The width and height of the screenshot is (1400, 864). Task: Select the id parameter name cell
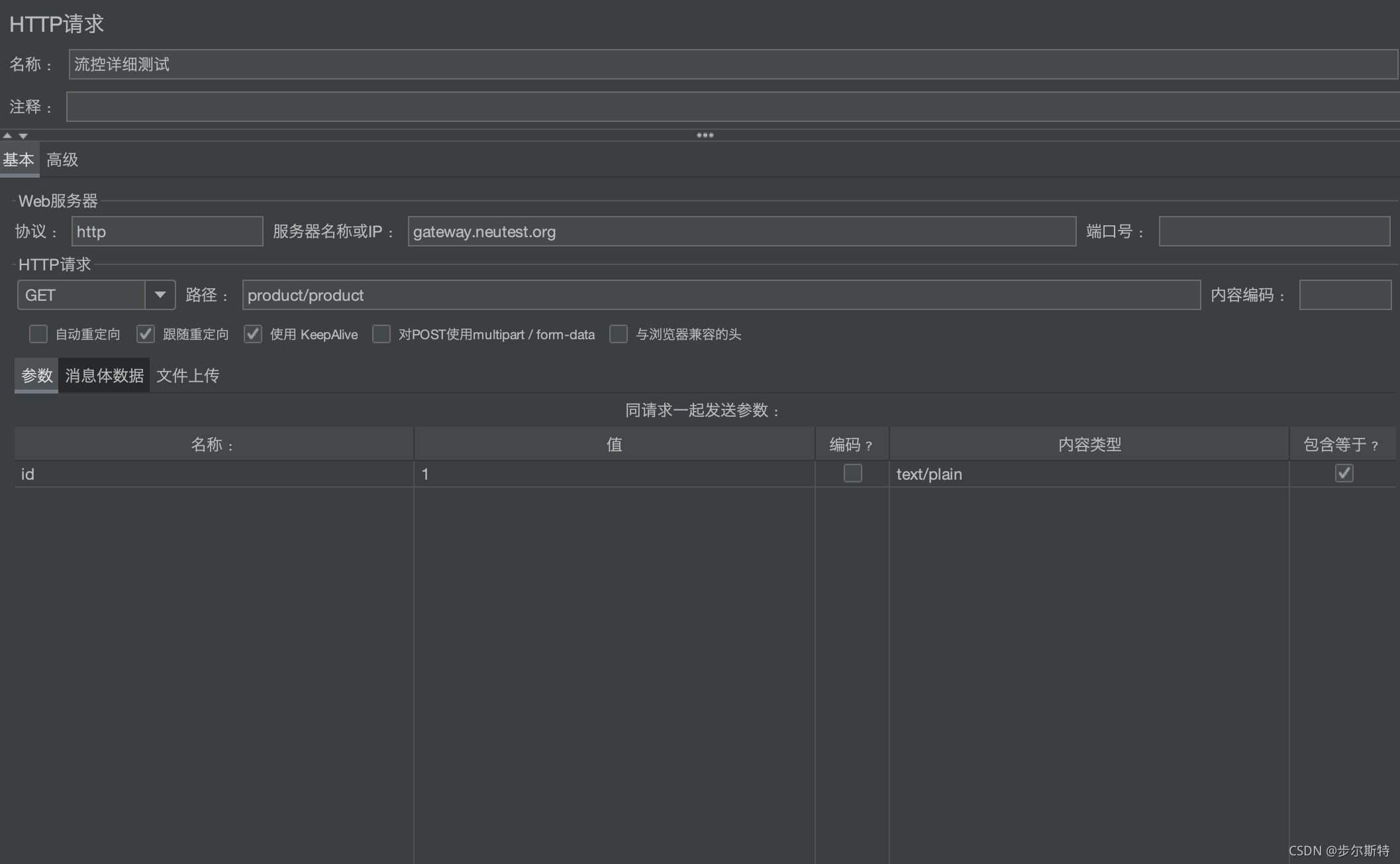(213, 474)
